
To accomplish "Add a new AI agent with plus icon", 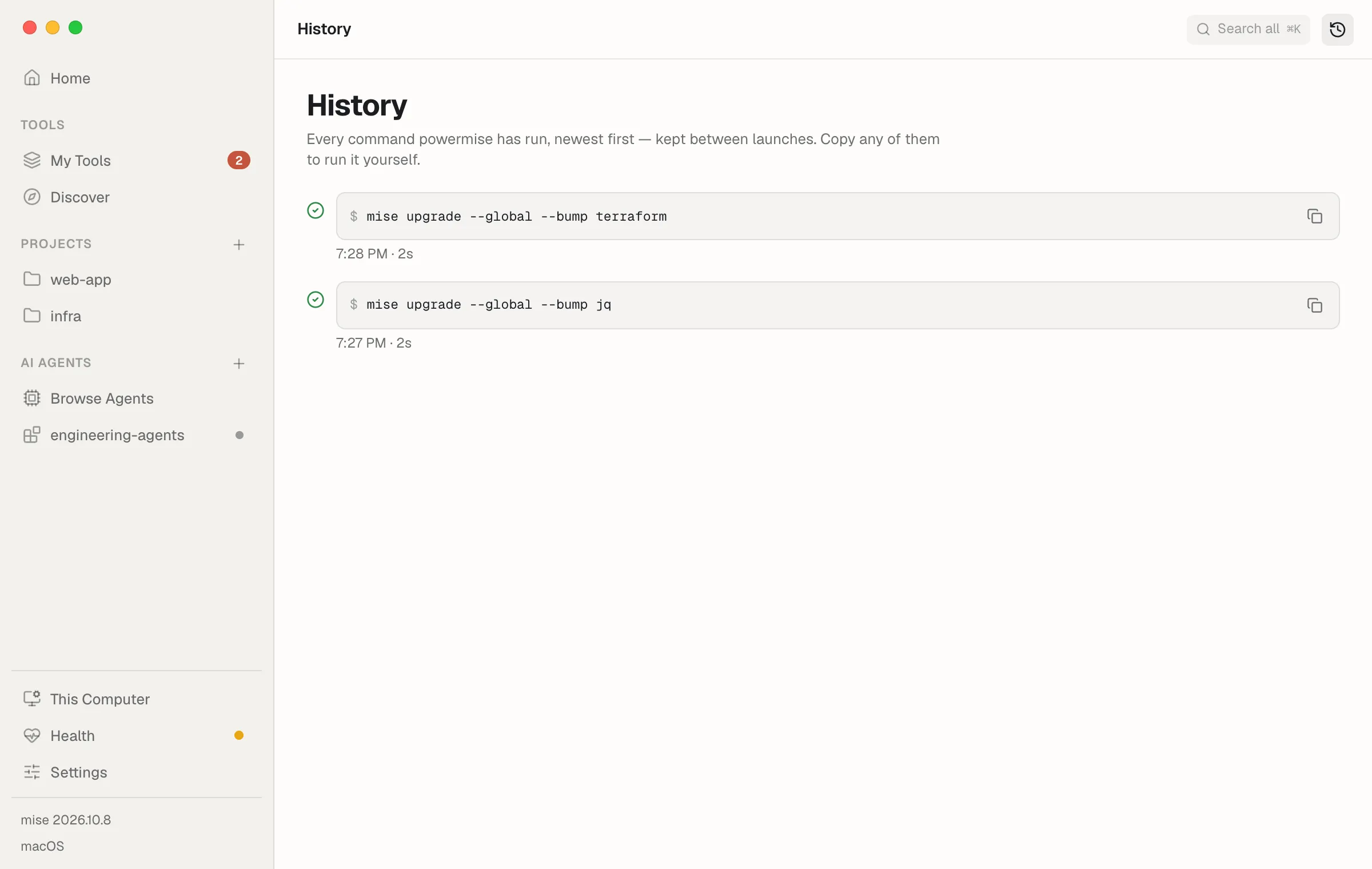I will [239, 364].
